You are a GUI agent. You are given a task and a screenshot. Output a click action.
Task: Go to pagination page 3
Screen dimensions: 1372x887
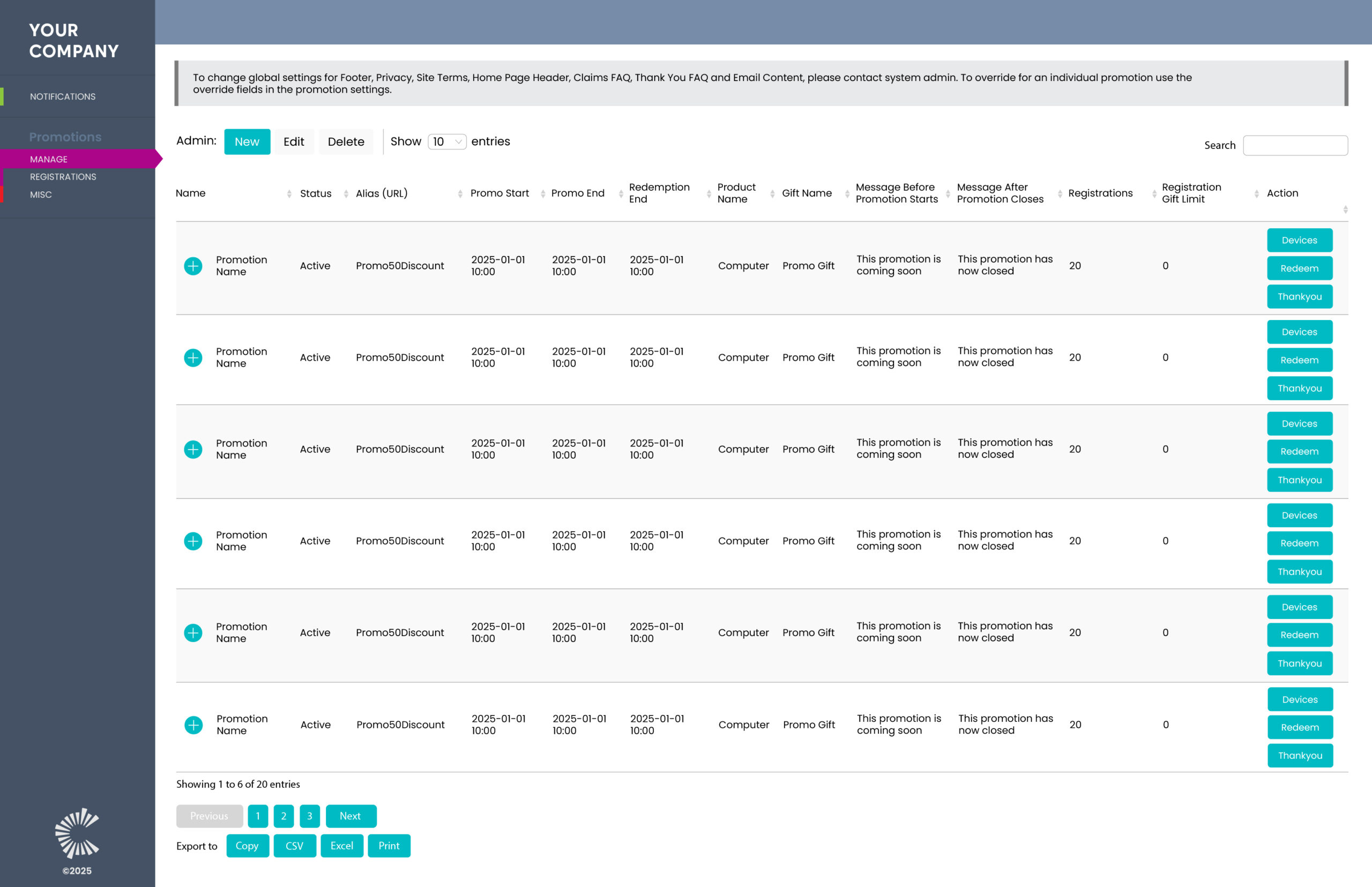309,816
